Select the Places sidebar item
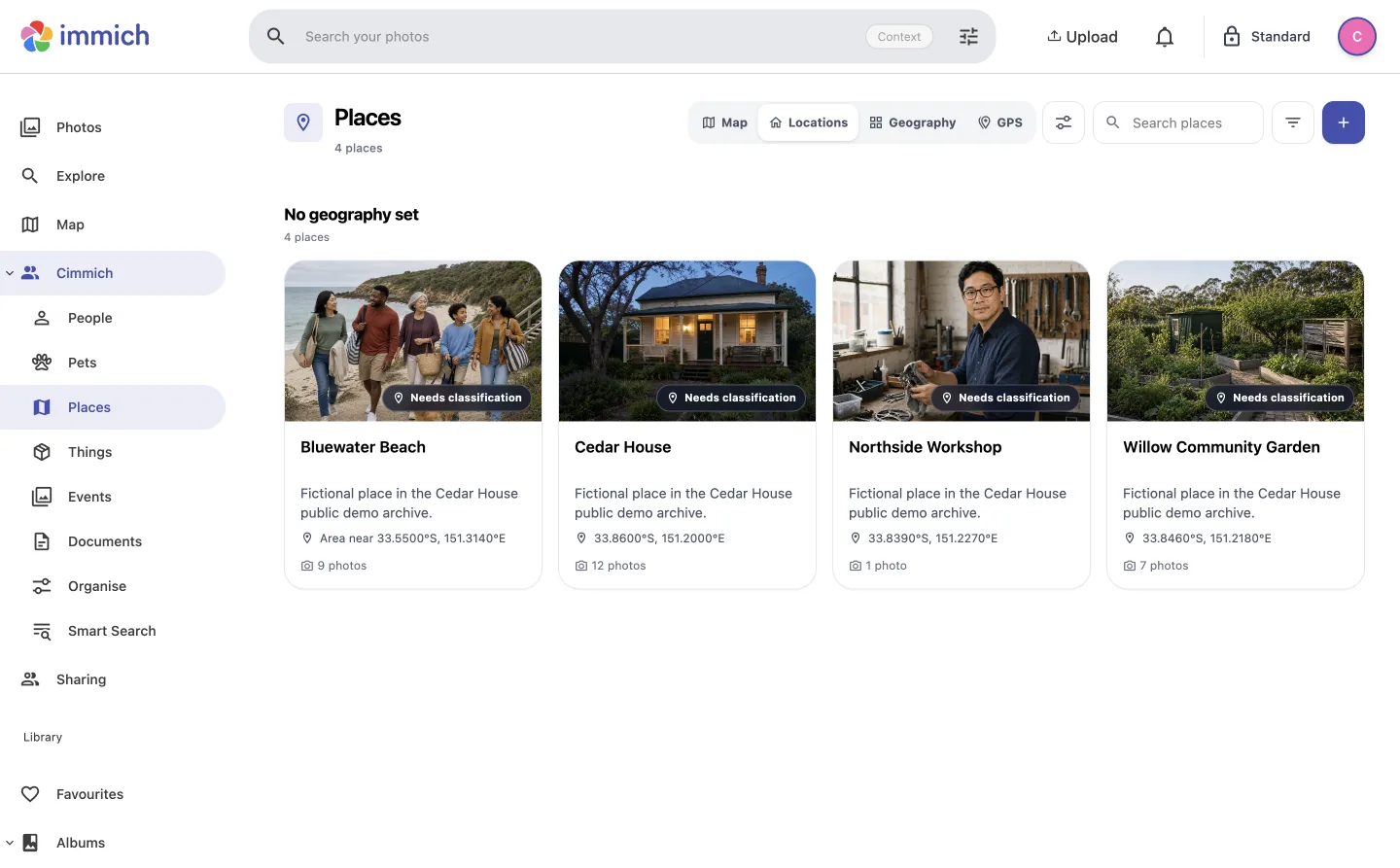Viewport: 1400px width, 868px height. (112, 407)
